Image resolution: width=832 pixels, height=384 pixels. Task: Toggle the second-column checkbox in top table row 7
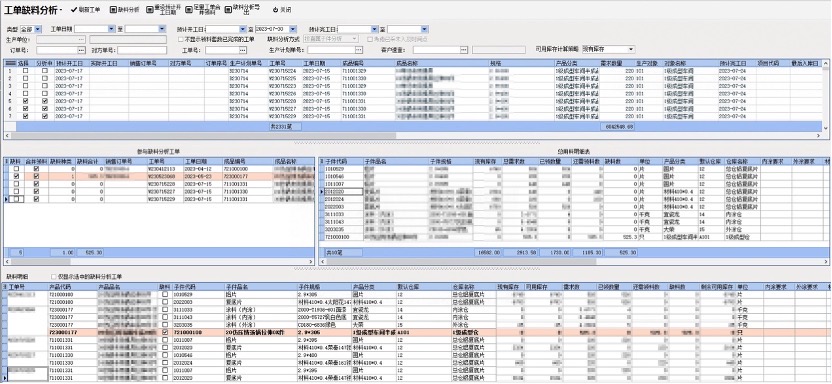pos(45,116)
